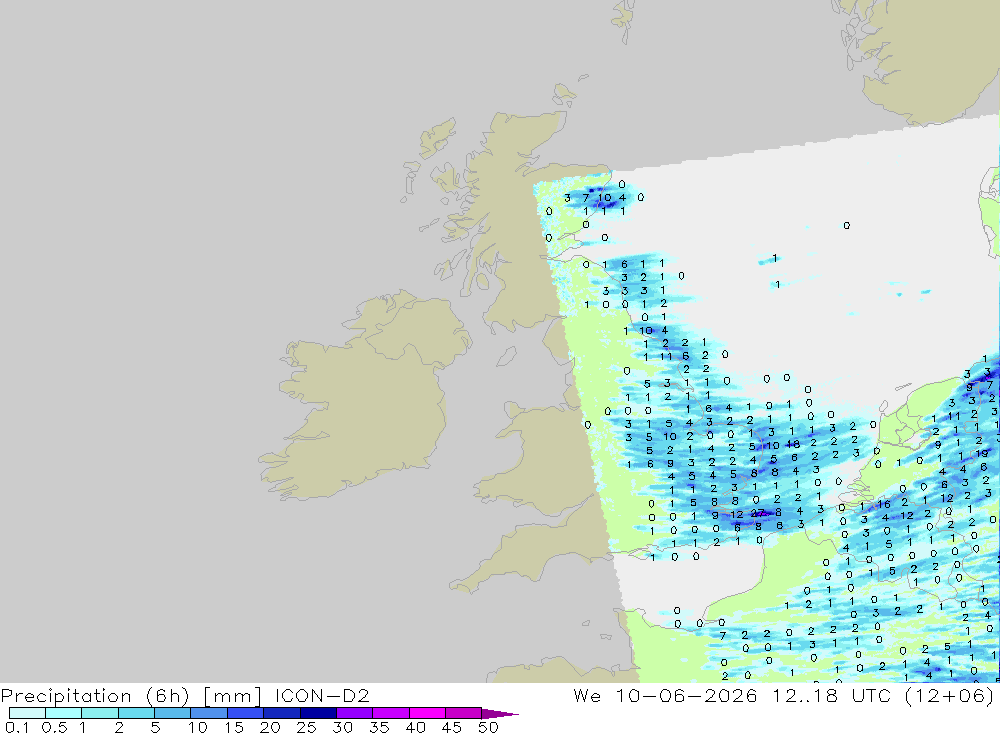
Task: Select the purple legend swatch between 30 and 35
Action: click(x=354, y=713)
